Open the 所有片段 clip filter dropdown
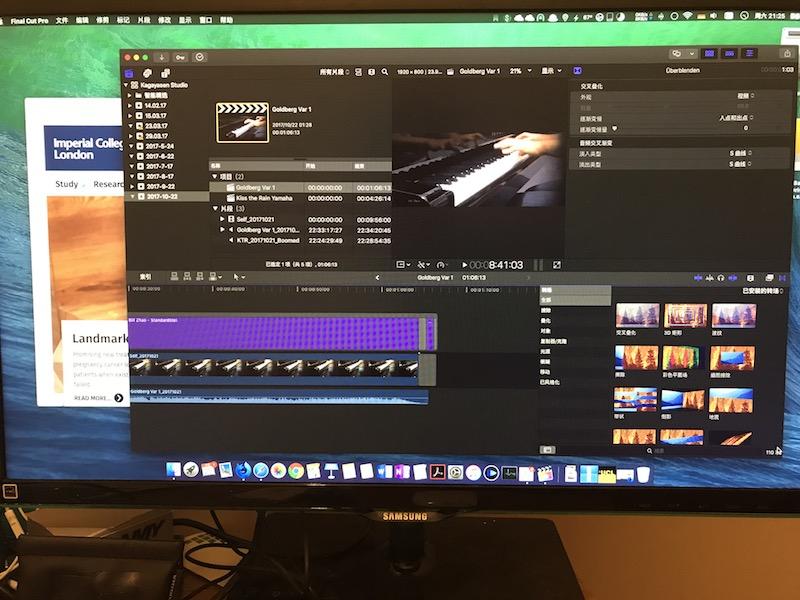 (334, 72)
